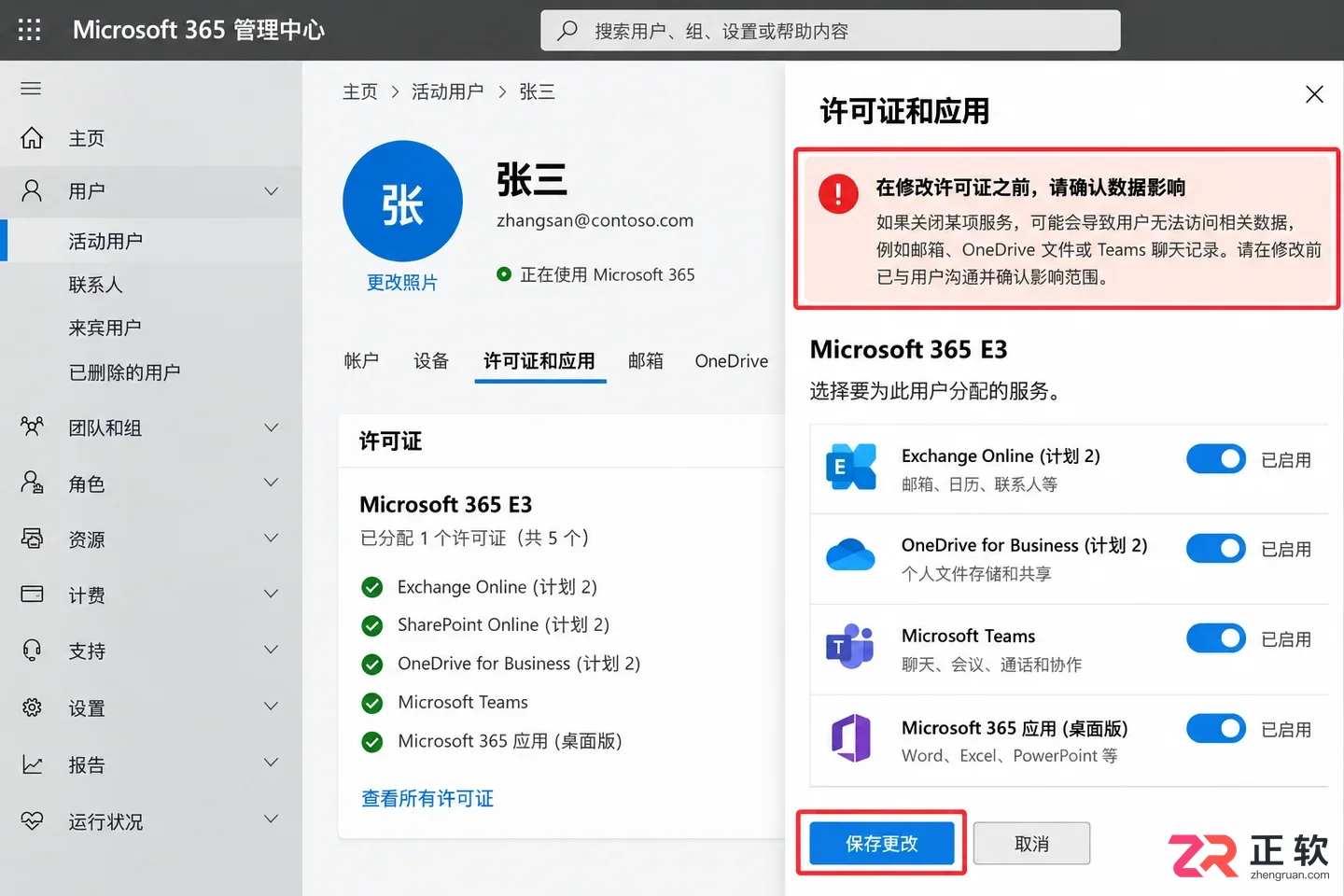Viewport: 1344px width, 896px height.
Task: Open the OneDrive tab
Action: [732, 361]
